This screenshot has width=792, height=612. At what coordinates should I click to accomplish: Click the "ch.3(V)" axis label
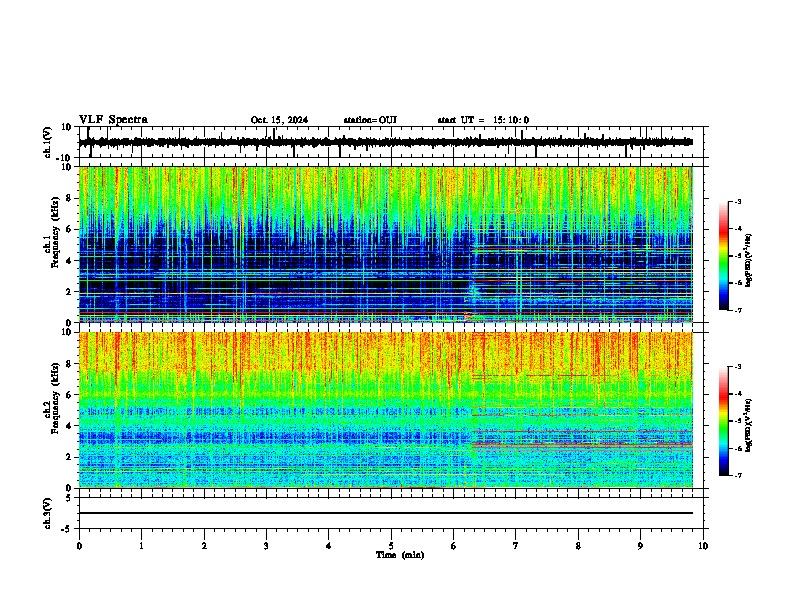[x=49, y=513]
